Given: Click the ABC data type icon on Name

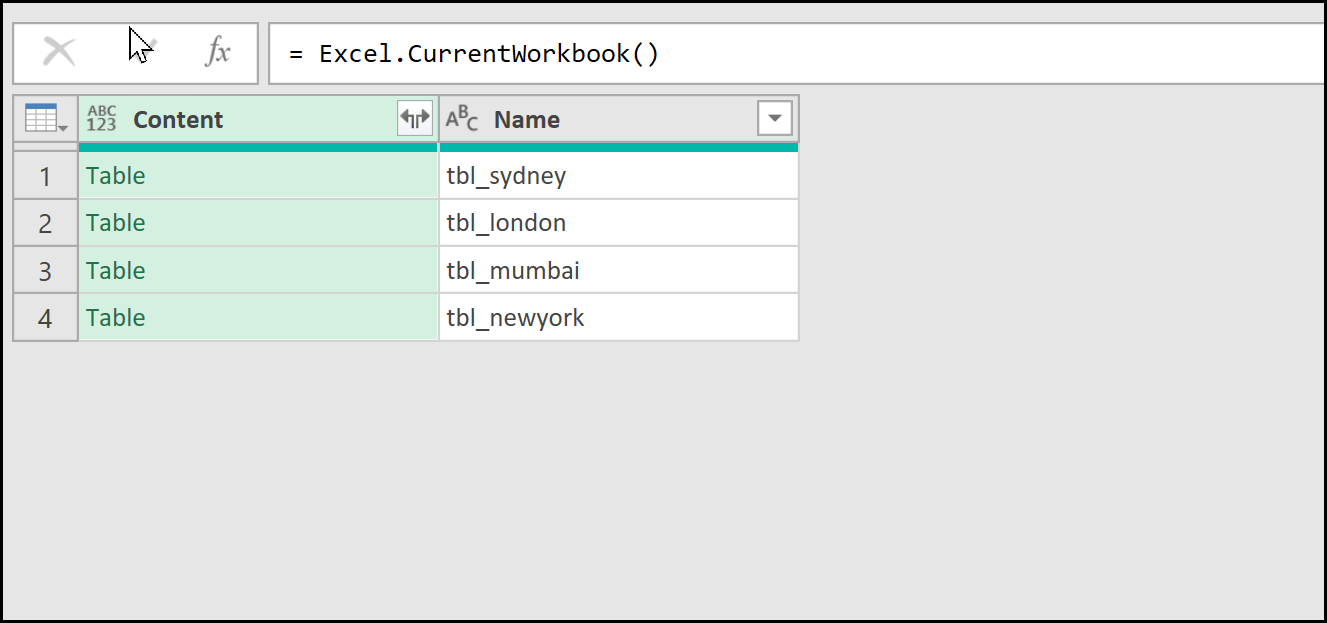Looking at the screenshot, I should coord(462,119).
